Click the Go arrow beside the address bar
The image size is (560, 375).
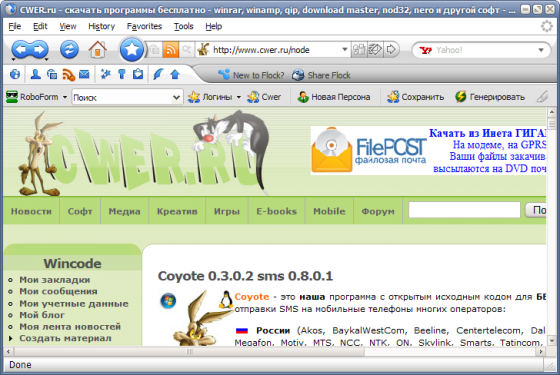click(x=391, y=49)
